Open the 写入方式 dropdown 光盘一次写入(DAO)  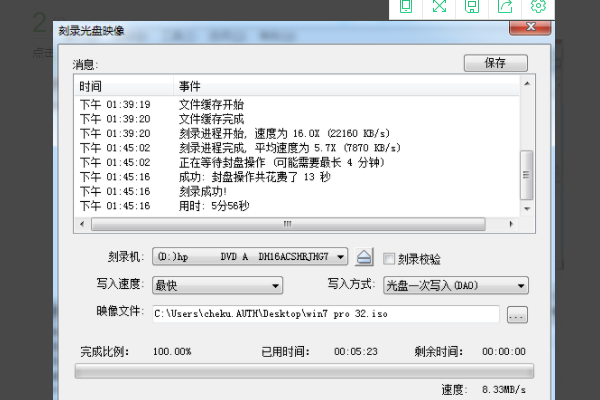tap(456, 285)
